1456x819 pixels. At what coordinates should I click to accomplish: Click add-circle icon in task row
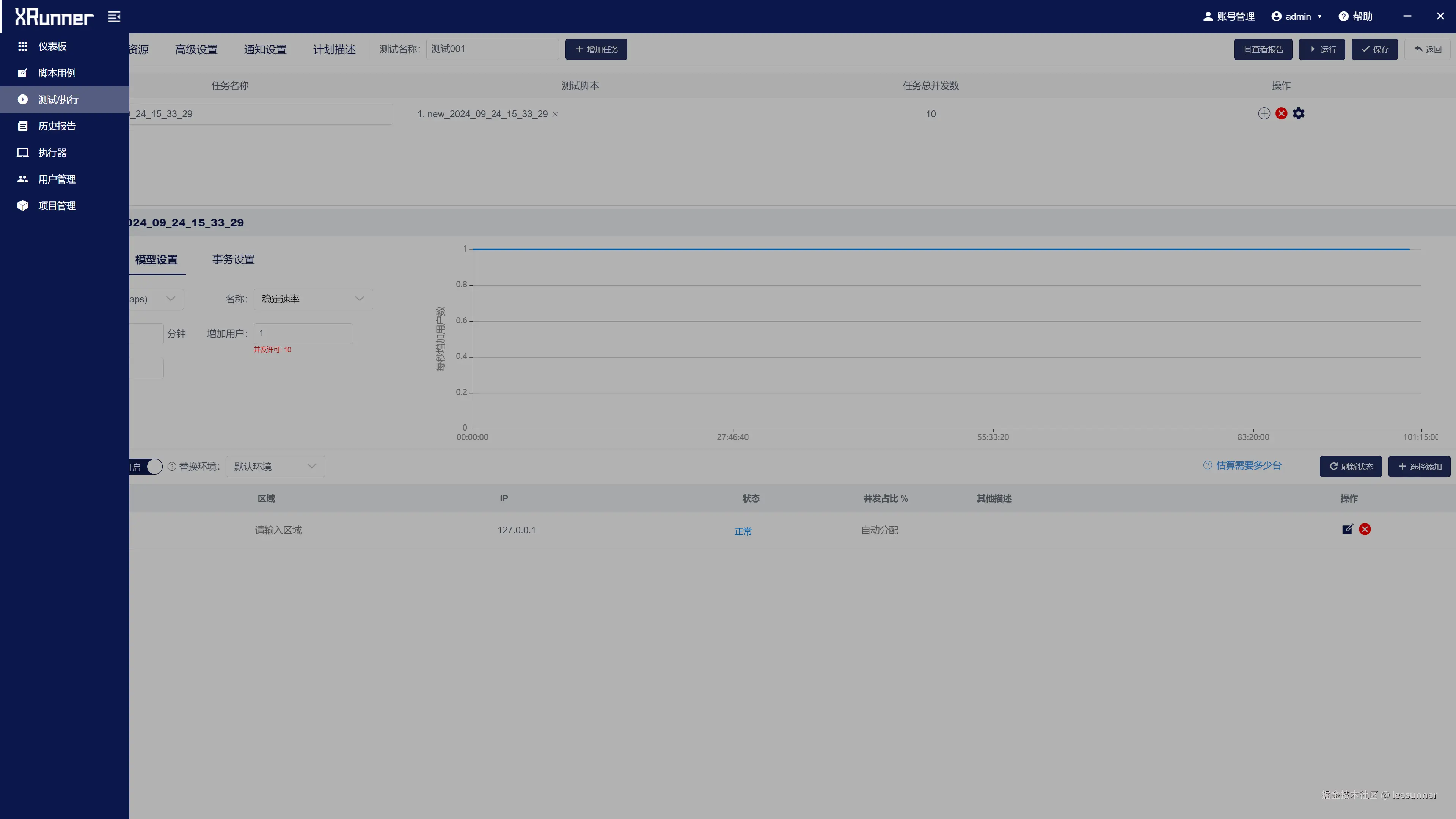(1264, 113)
